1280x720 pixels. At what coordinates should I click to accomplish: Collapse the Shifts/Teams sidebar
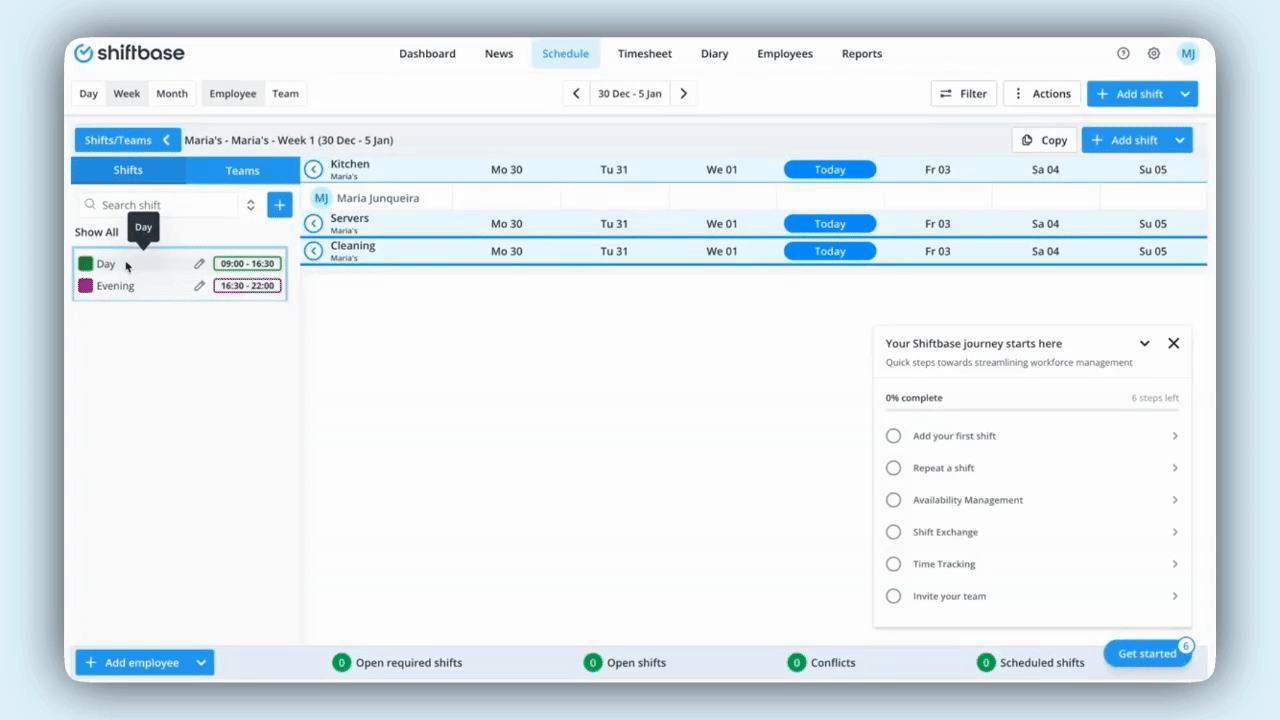point(128,140)
